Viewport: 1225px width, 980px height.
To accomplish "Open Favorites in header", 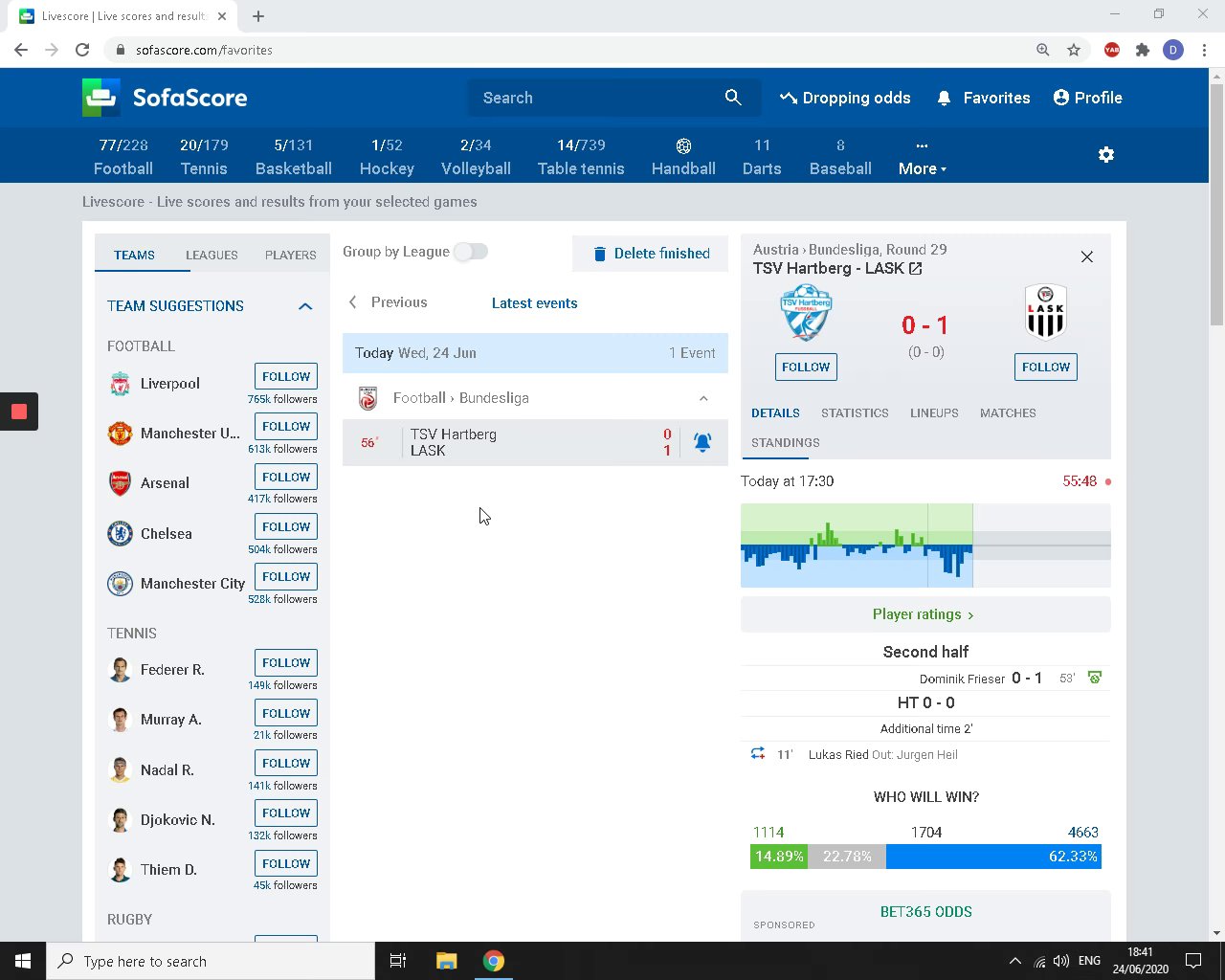I will pyautogui.click(x=984, y=98).
